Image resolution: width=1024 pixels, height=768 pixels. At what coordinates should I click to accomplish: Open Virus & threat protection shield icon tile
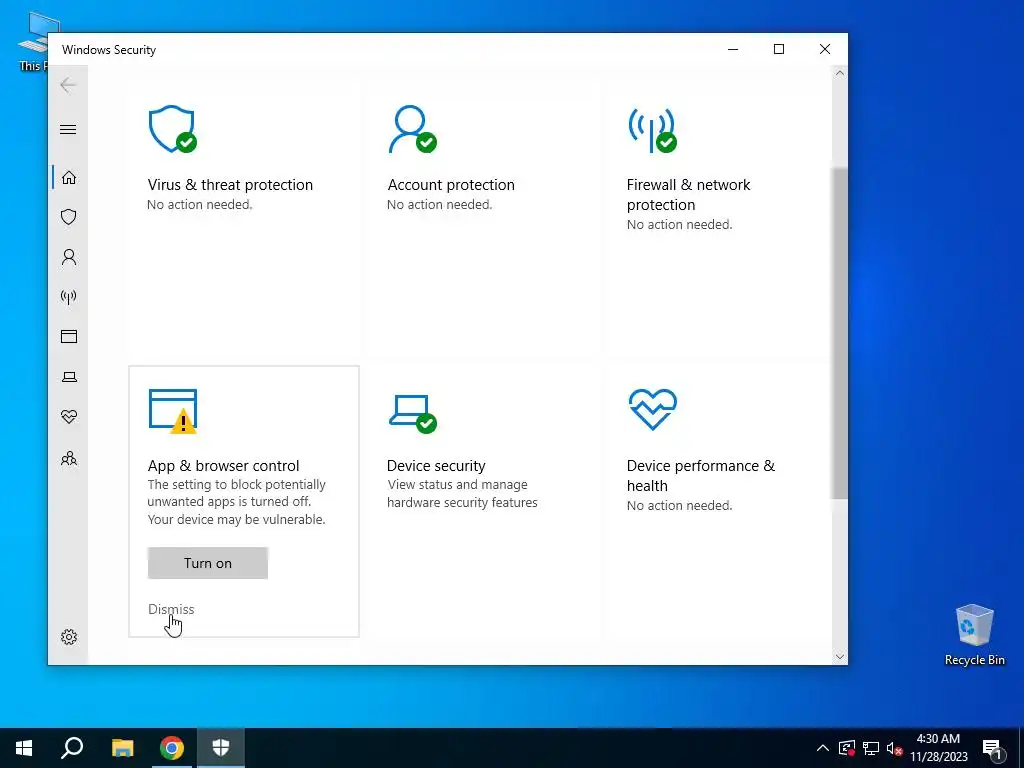point(172,129)
